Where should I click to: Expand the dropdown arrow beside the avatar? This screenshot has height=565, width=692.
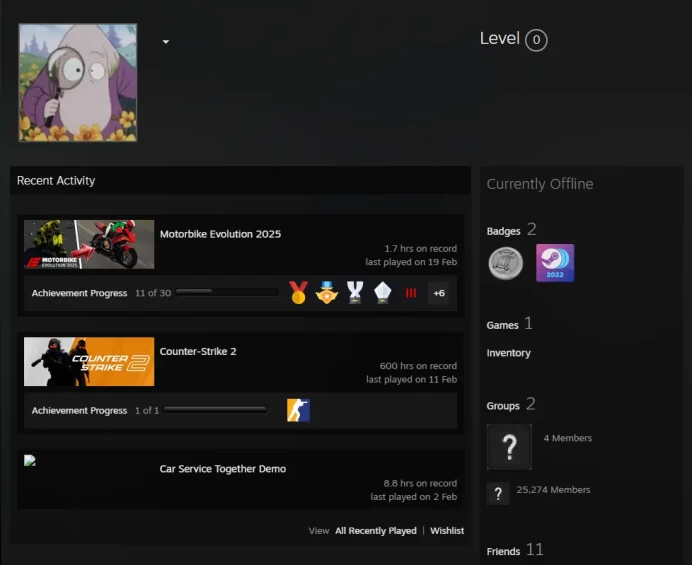click(x=166, y=42)
